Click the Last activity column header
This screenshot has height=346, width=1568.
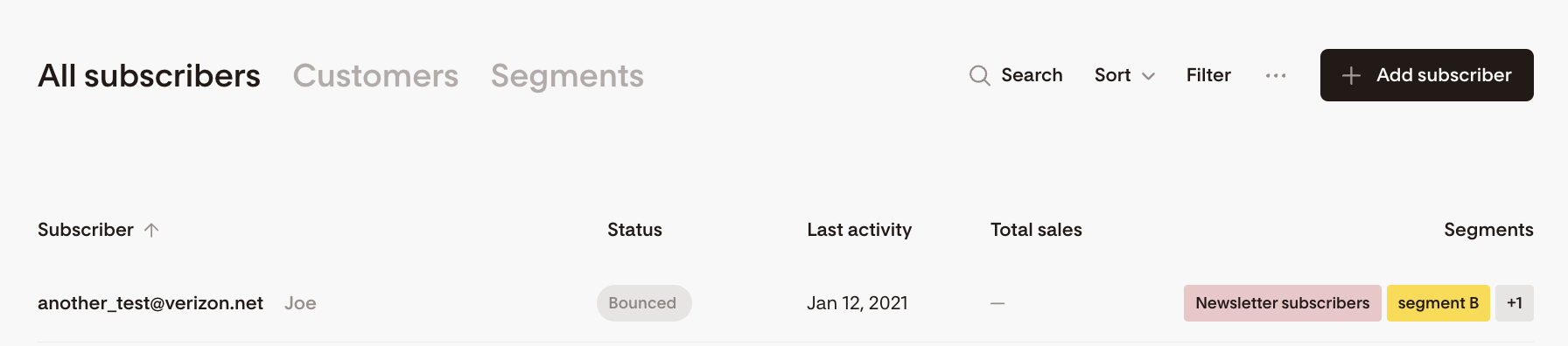(859, 230)
